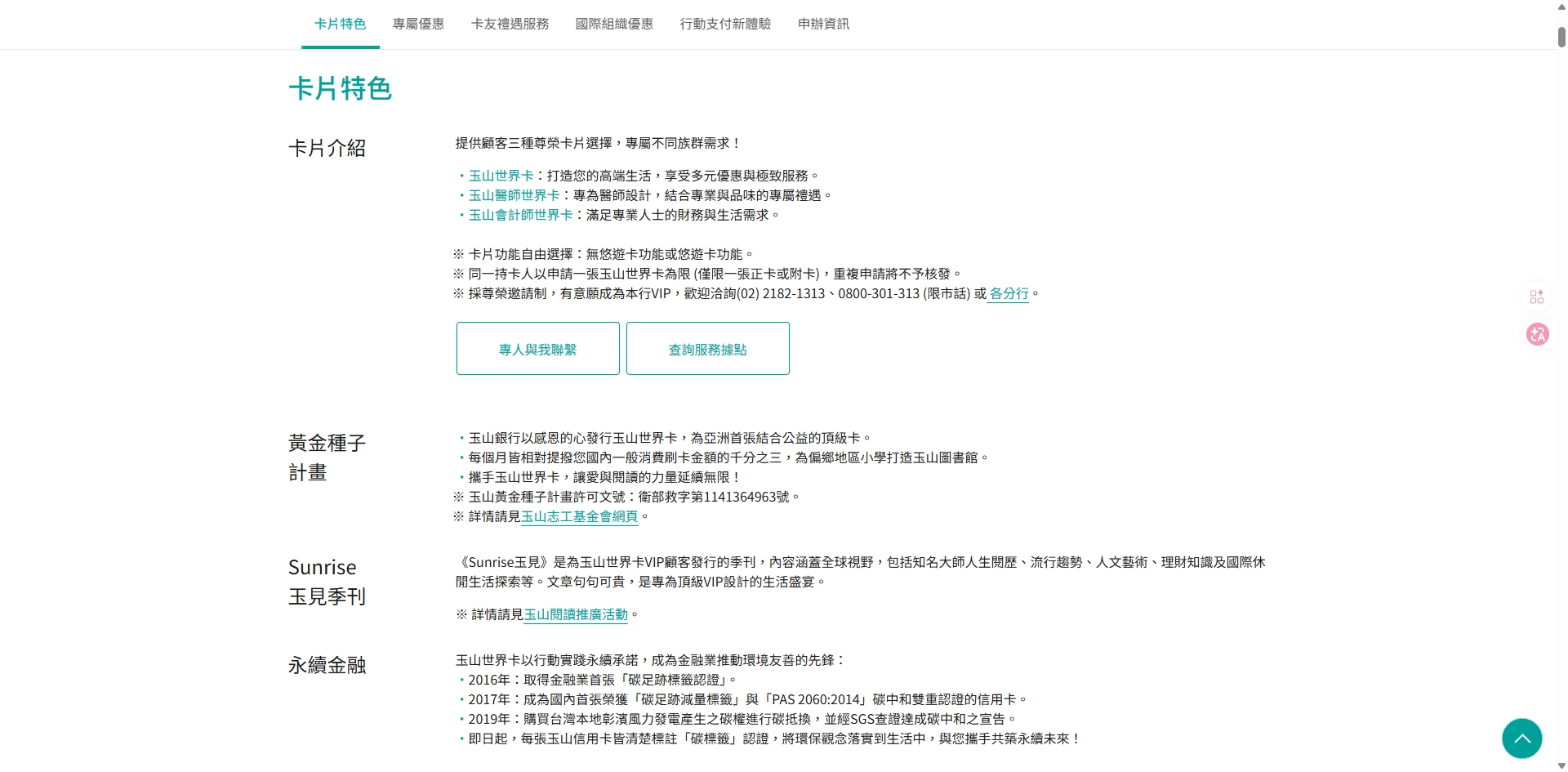Click the large 卡片特色 page heading
The image size is (1568, 772).
tap(341, 88)
